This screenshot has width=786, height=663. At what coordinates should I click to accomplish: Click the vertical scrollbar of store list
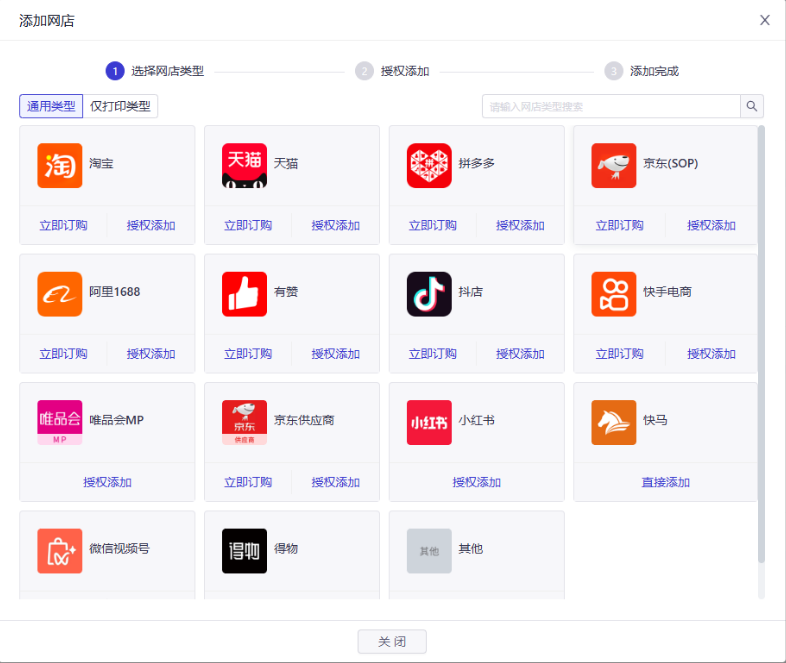tap(761, 344)
